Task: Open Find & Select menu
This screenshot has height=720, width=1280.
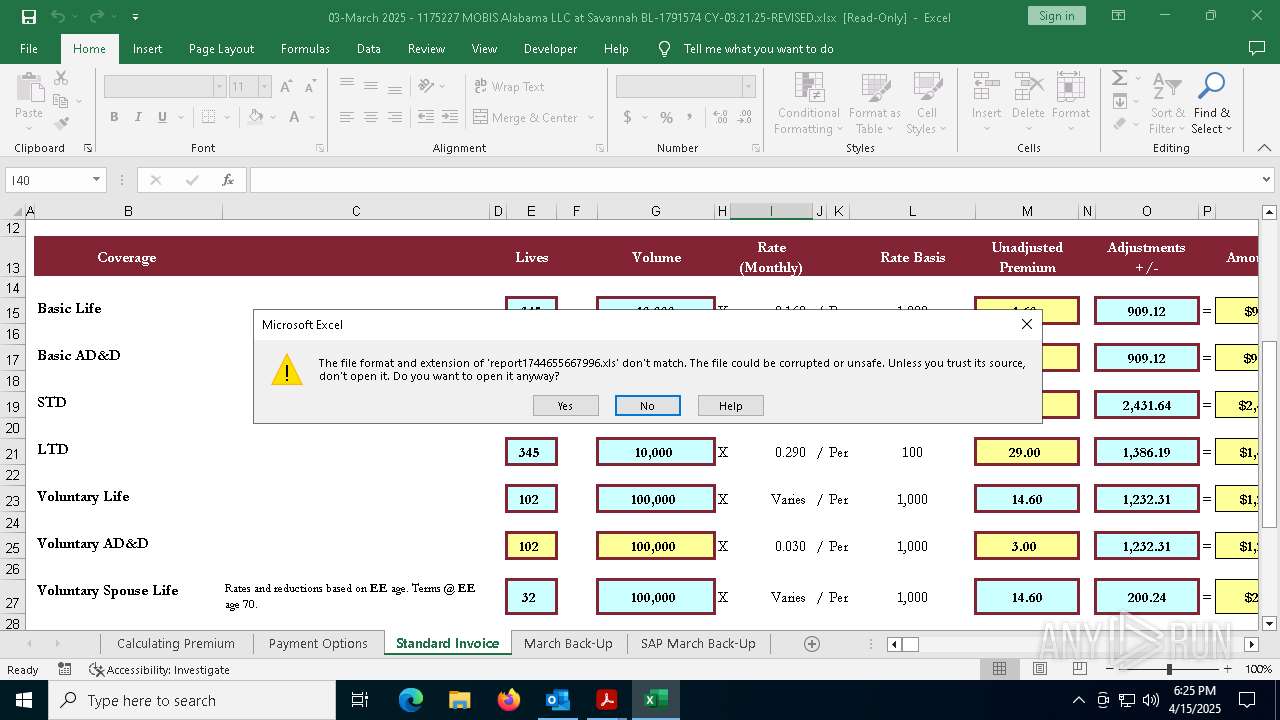Action: point(1211,104)
